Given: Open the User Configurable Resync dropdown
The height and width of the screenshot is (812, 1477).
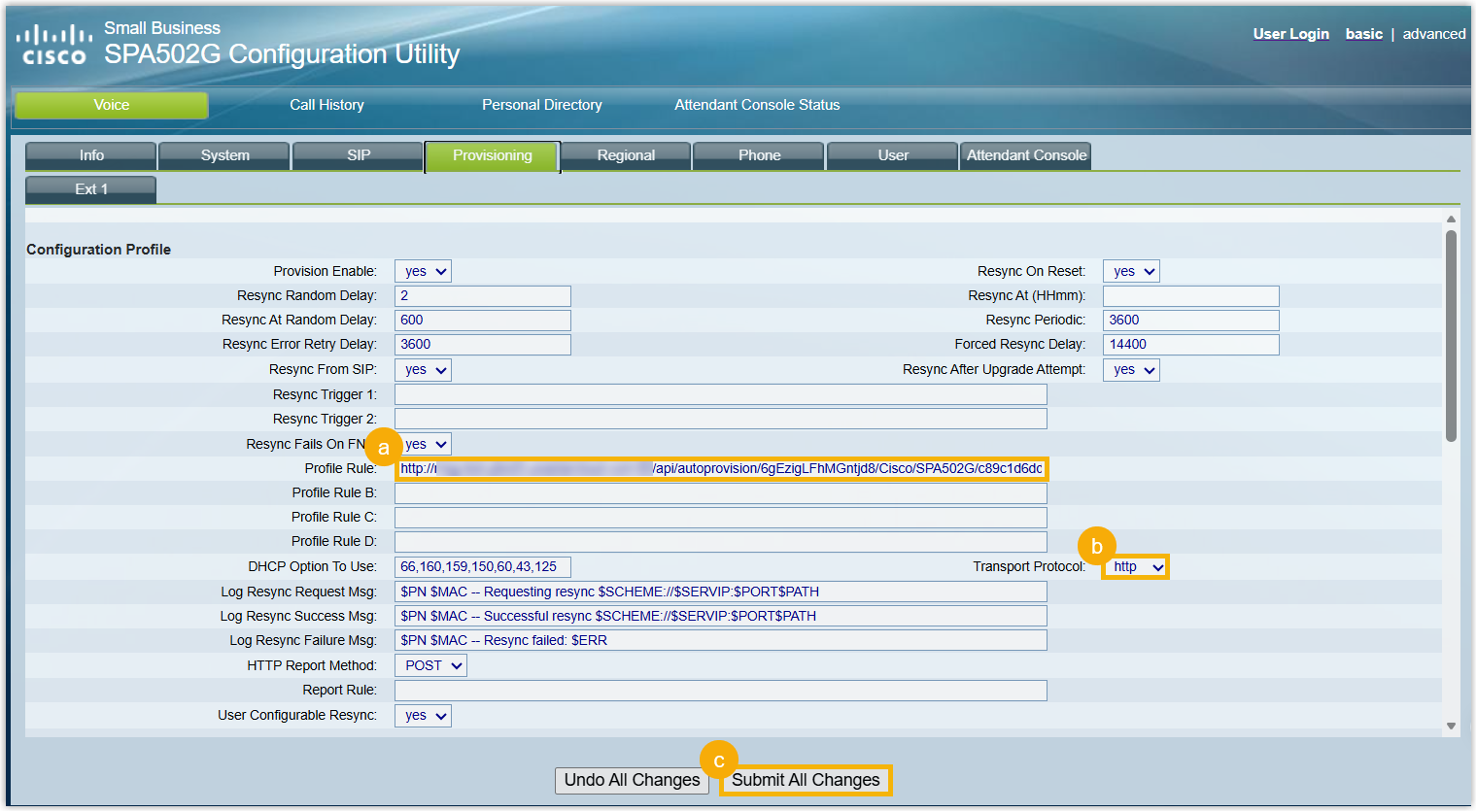Looking at the screenshot, I should (423, 716).
